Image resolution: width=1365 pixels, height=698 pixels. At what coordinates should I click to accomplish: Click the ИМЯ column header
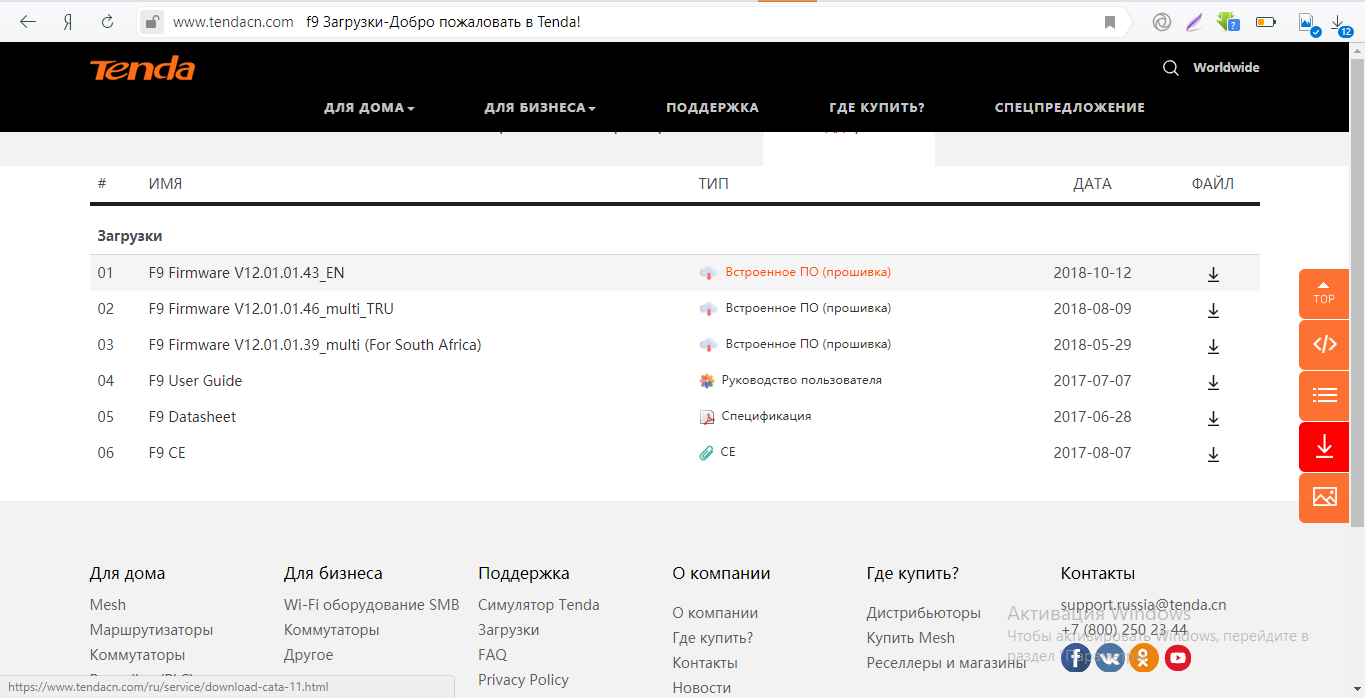click(165, 184)
